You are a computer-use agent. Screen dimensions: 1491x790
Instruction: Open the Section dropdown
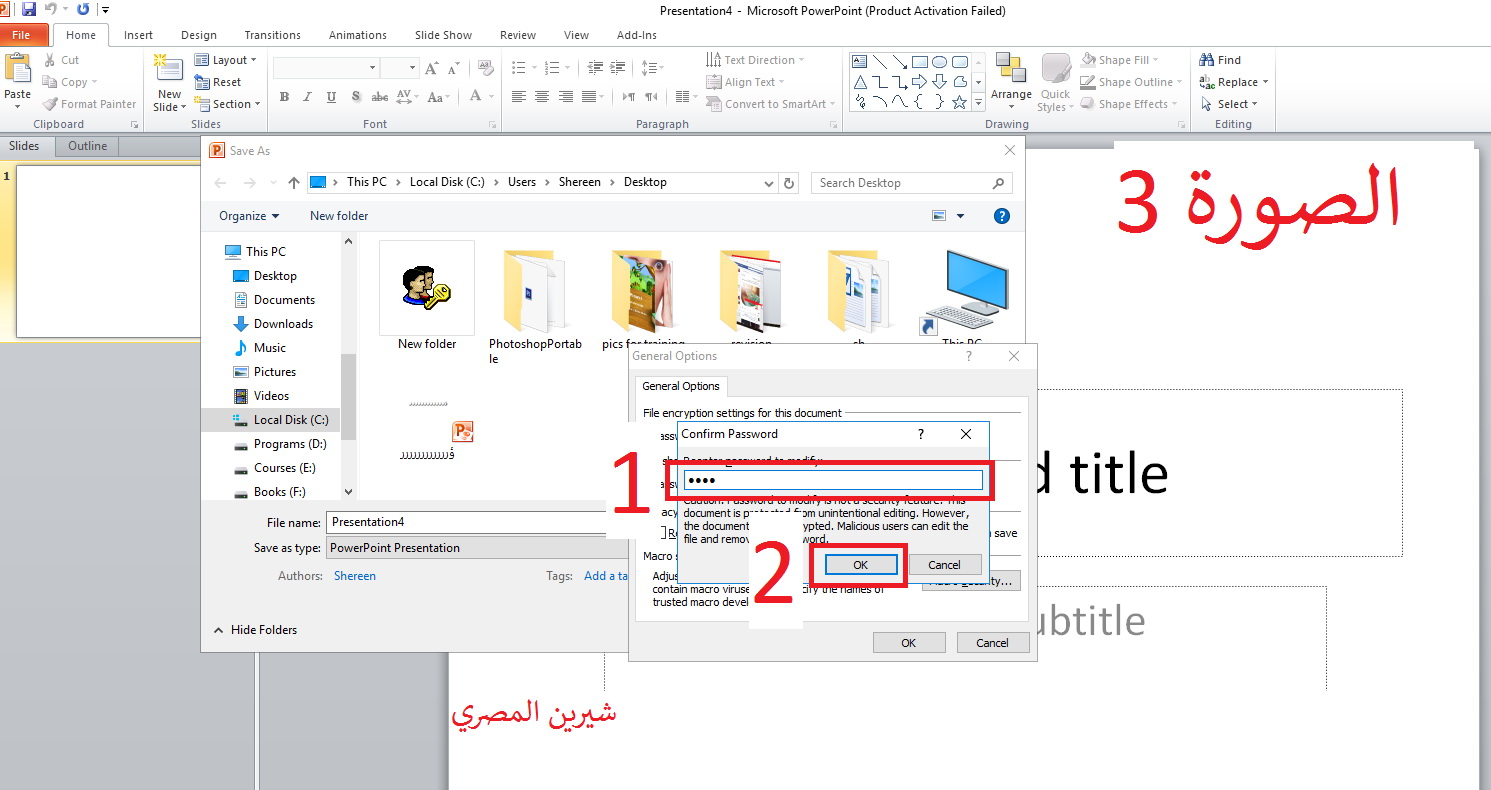pos(227,104)
